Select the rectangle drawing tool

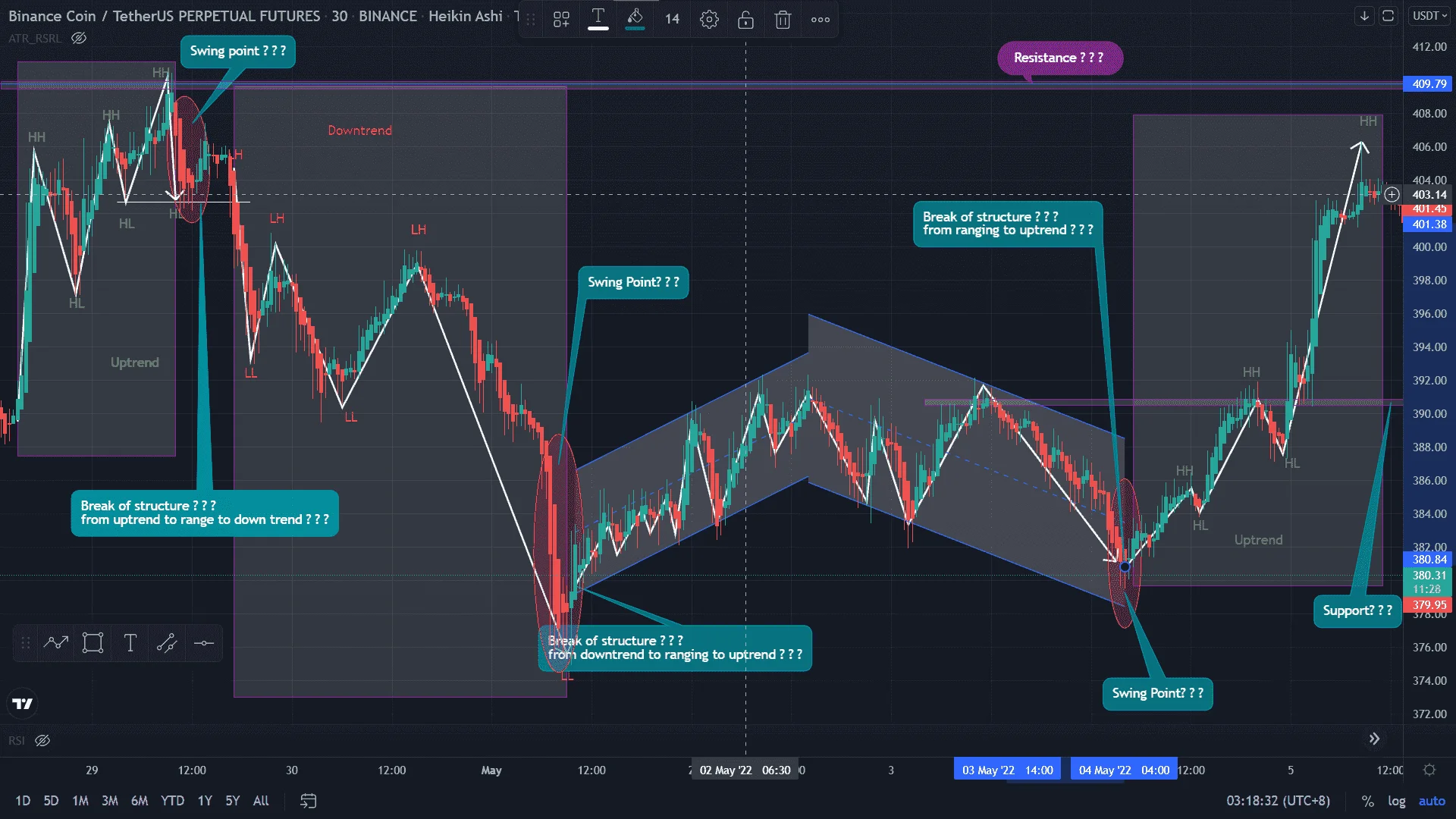point(93,643)
